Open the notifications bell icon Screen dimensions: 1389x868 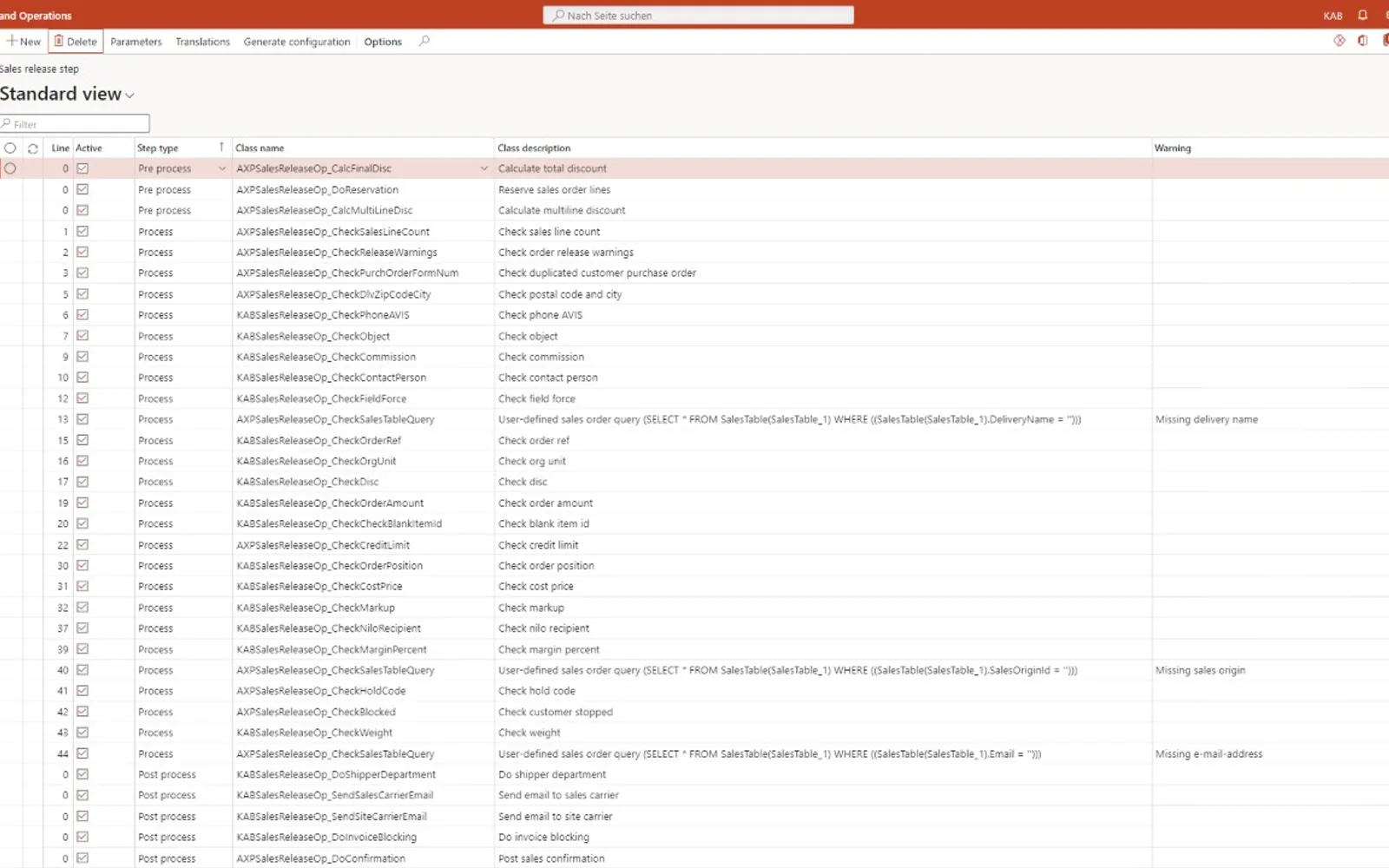(x=1362, y=15)
